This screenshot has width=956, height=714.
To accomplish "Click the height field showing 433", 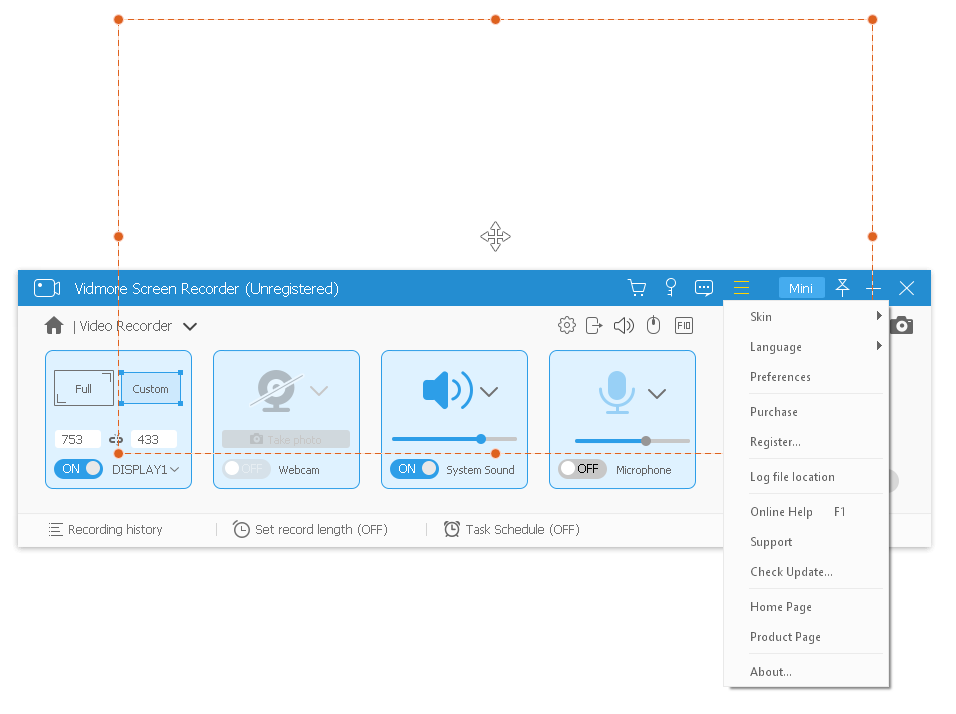I will pos(154,439).
